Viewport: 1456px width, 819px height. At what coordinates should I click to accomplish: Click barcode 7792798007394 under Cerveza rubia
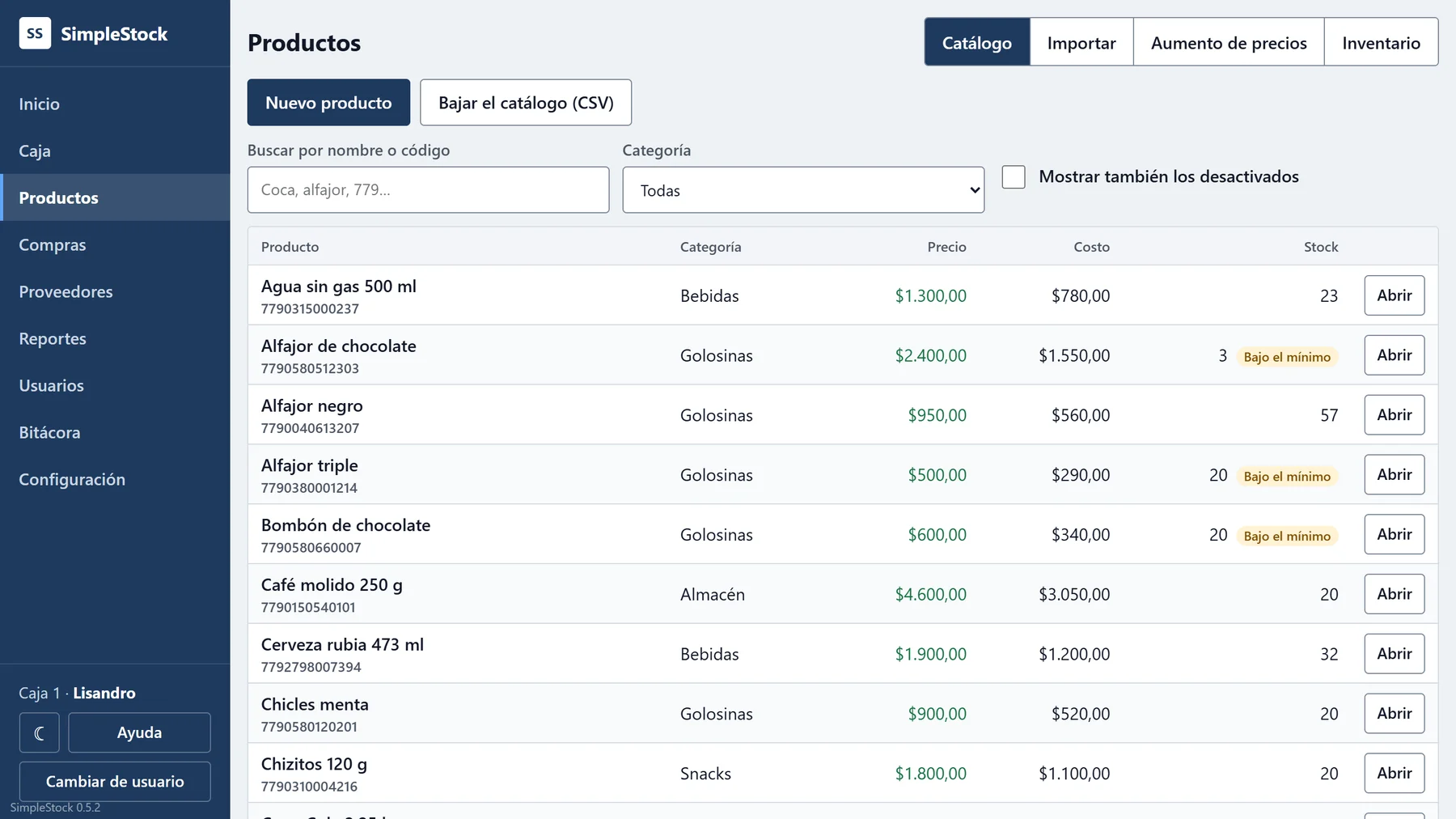pyautogui.click(x=311, y=667)
